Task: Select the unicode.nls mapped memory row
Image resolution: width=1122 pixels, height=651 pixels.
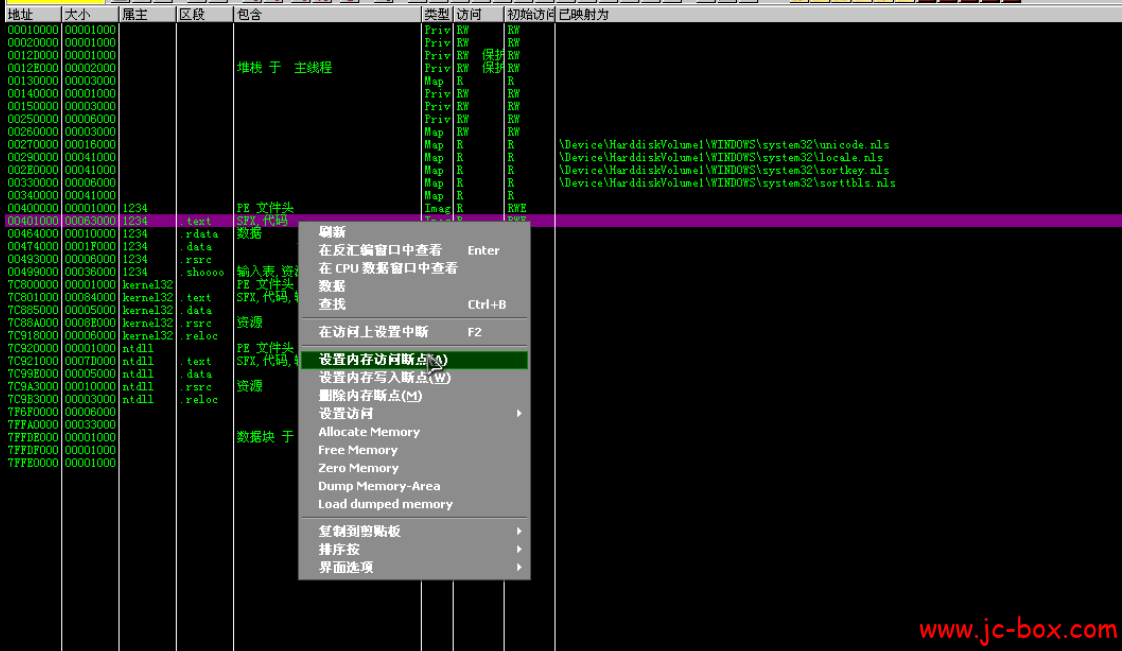Action: tap(724, 145)
